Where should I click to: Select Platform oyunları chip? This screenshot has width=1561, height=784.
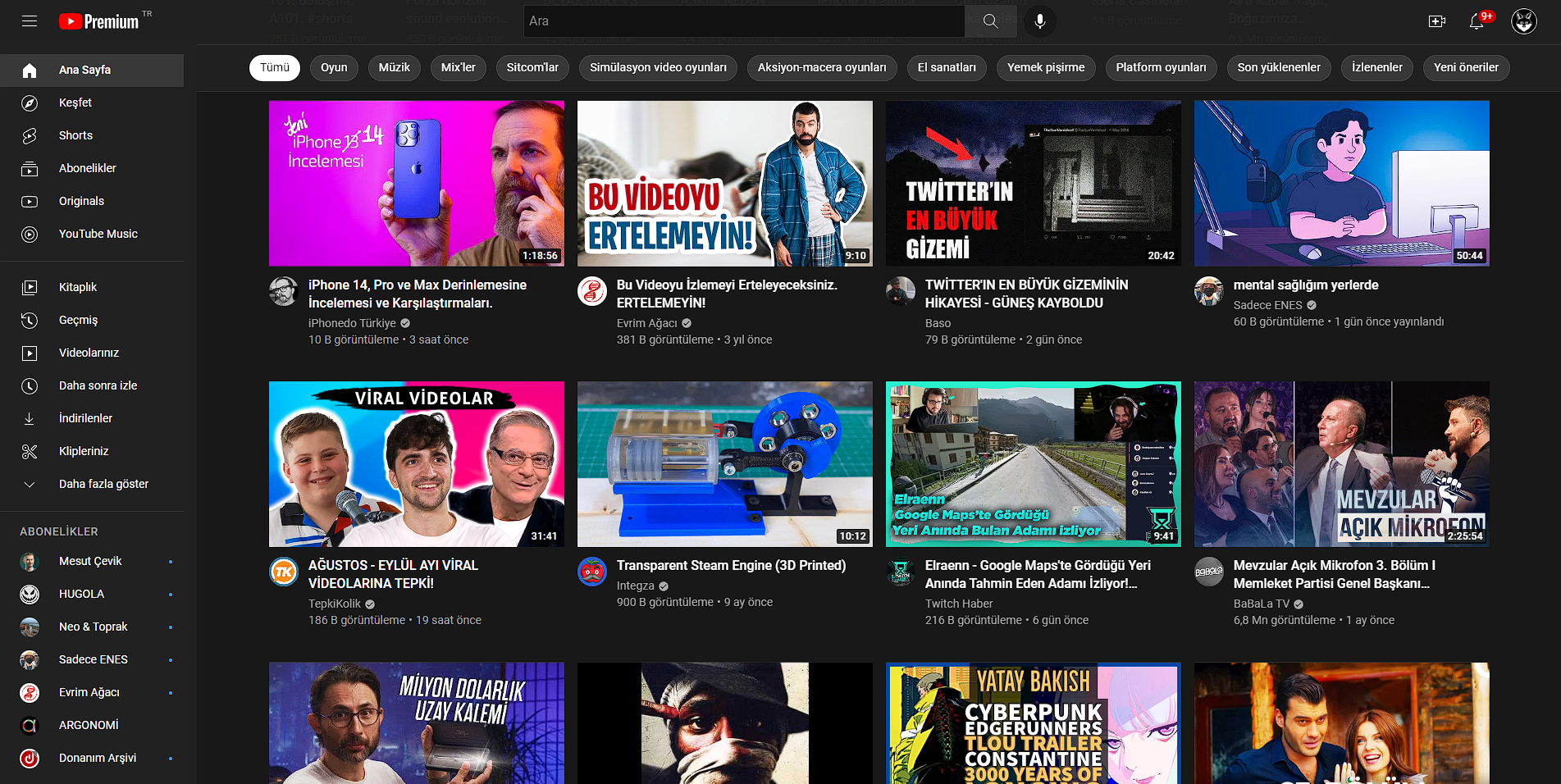(x=1161, y=68)
